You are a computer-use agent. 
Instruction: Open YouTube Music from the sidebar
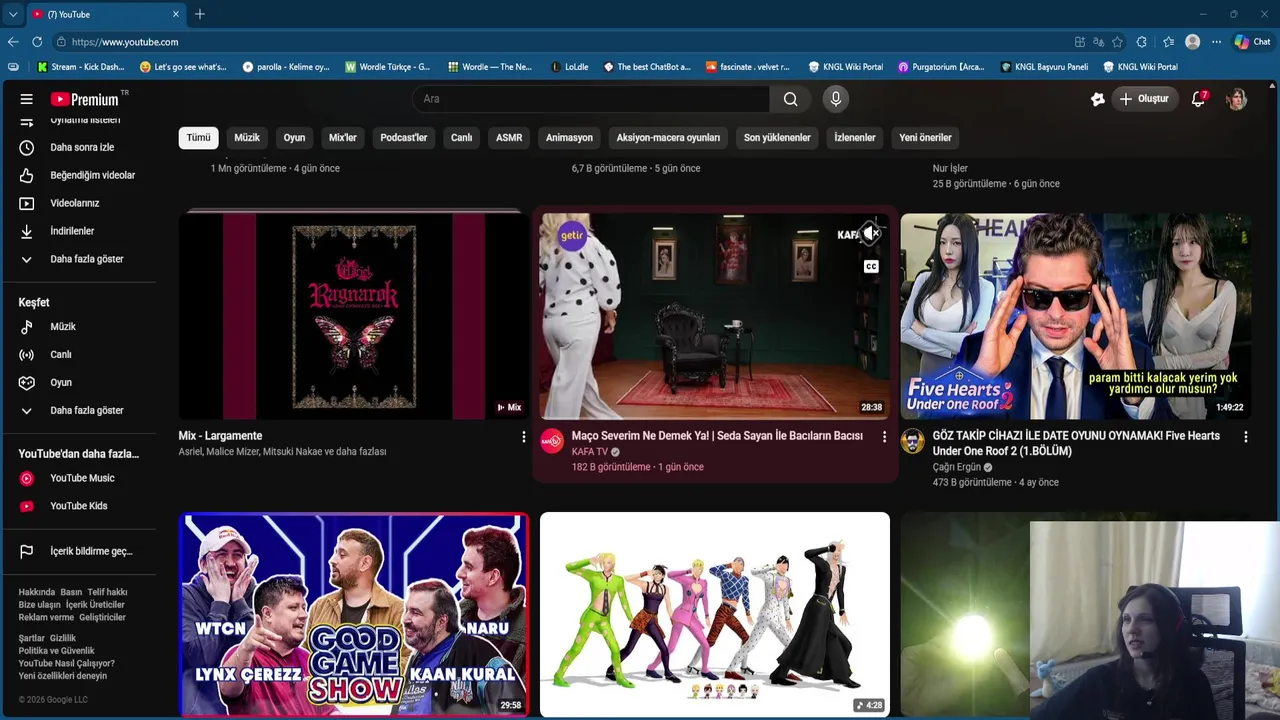tap(82, 478)
